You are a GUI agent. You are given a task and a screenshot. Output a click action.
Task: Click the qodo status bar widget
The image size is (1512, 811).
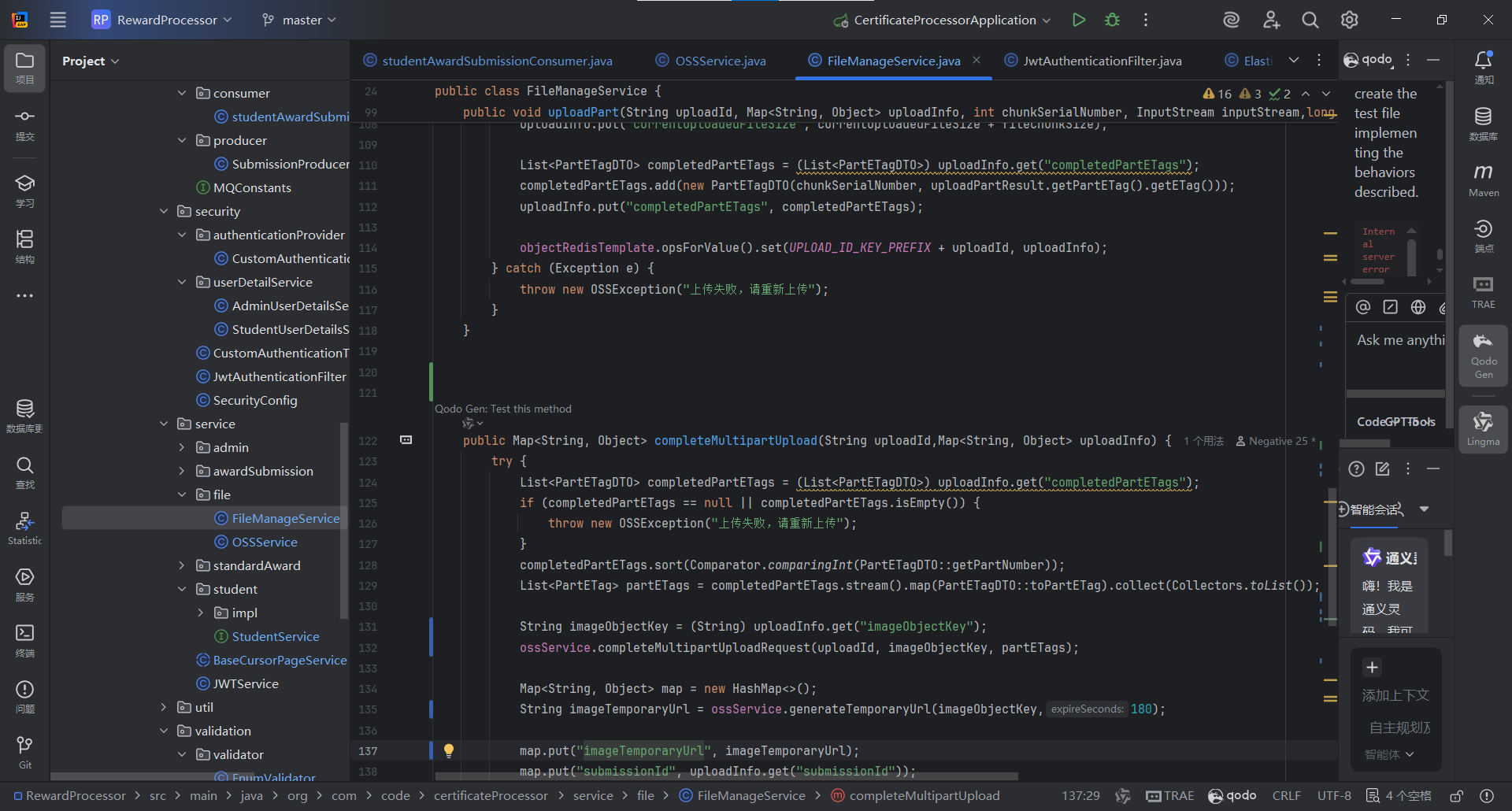click(x=1232, y=795)
